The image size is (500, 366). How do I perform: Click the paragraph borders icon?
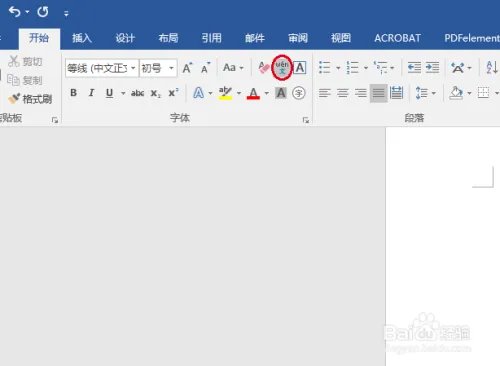click(x=483, y=93)
